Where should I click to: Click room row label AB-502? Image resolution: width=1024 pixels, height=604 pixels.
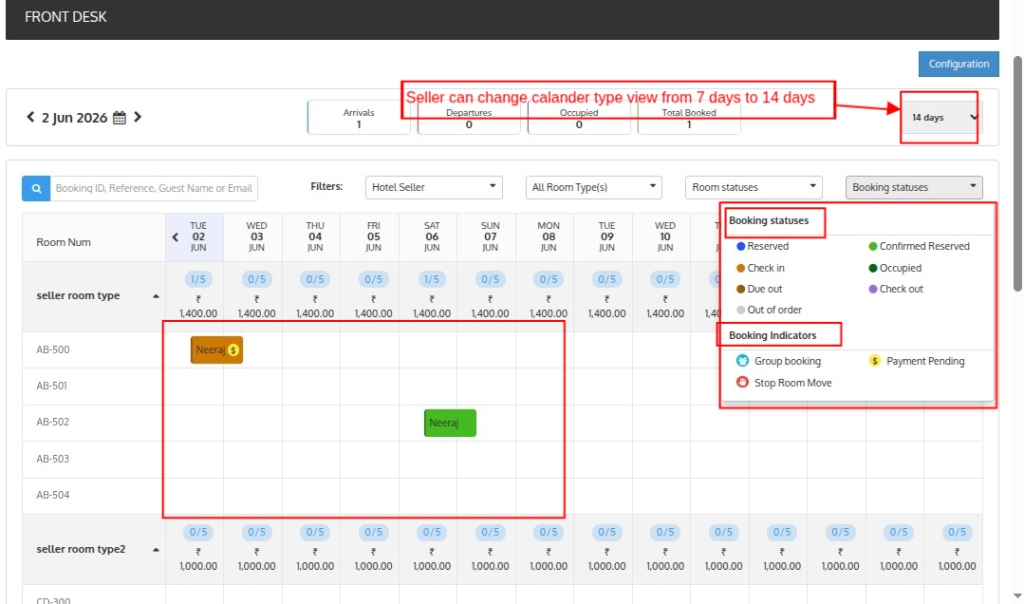point(53,422)
